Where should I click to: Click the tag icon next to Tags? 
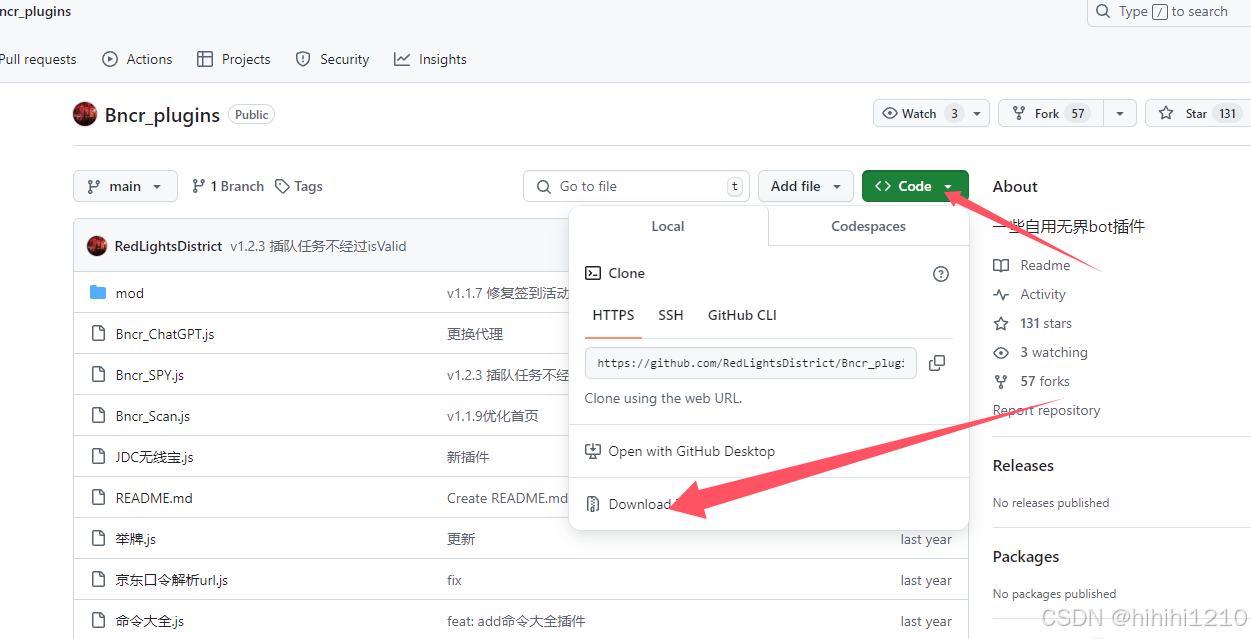(283, 186)
